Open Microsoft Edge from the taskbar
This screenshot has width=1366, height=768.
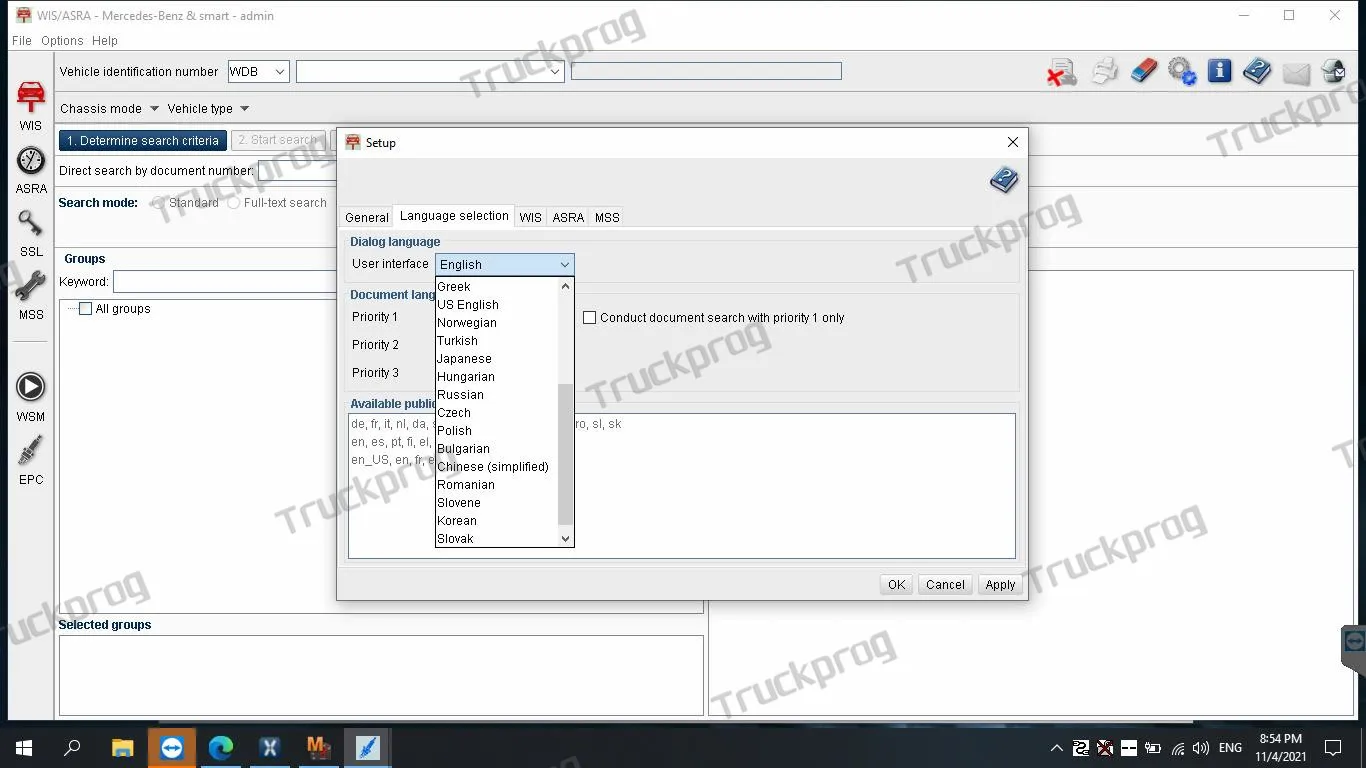(x=221, y=747)
